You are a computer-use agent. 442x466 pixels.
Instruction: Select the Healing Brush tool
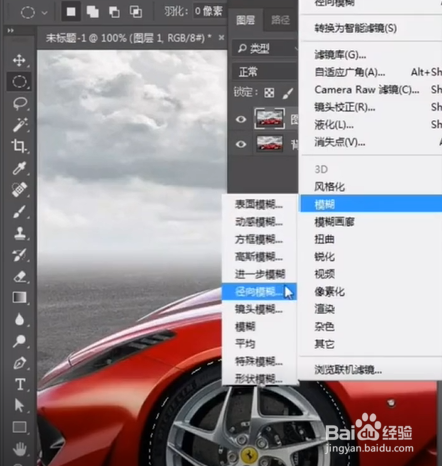pos(20,190)
